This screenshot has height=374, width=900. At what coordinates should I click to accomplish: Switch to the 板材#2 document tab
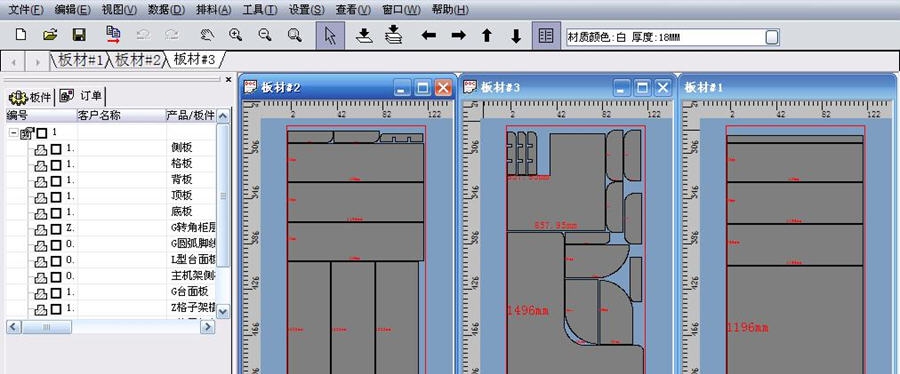[138, 60]
